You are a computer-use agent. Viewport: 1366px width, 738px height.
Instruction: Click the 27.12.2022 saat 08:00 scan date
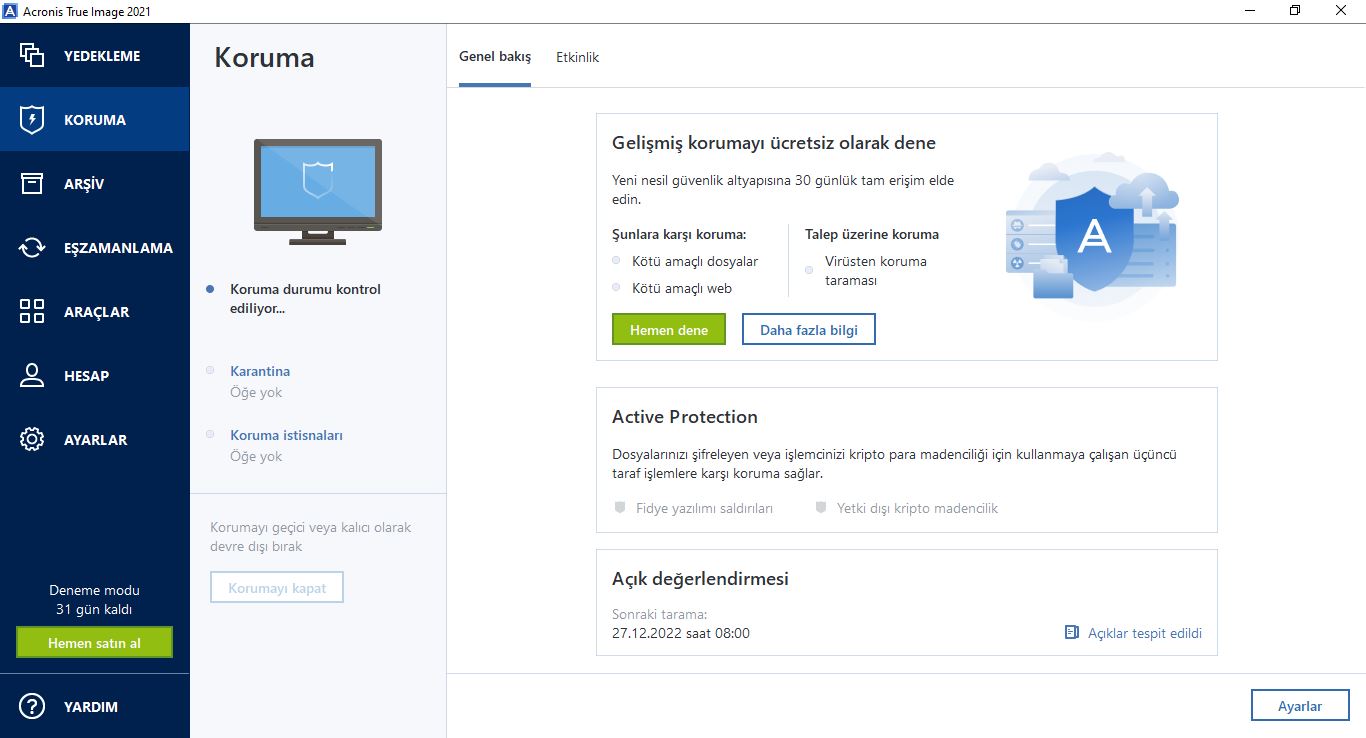point(681,633)
